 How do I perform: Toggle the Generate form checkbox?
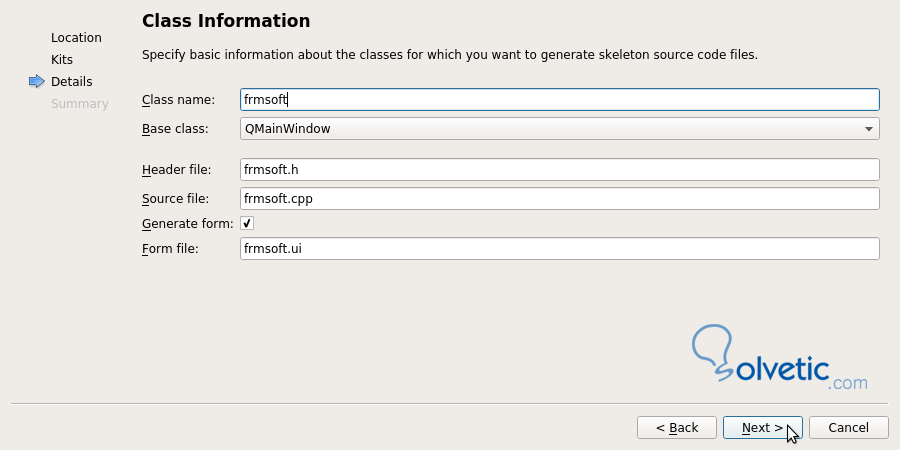(247, 223)
